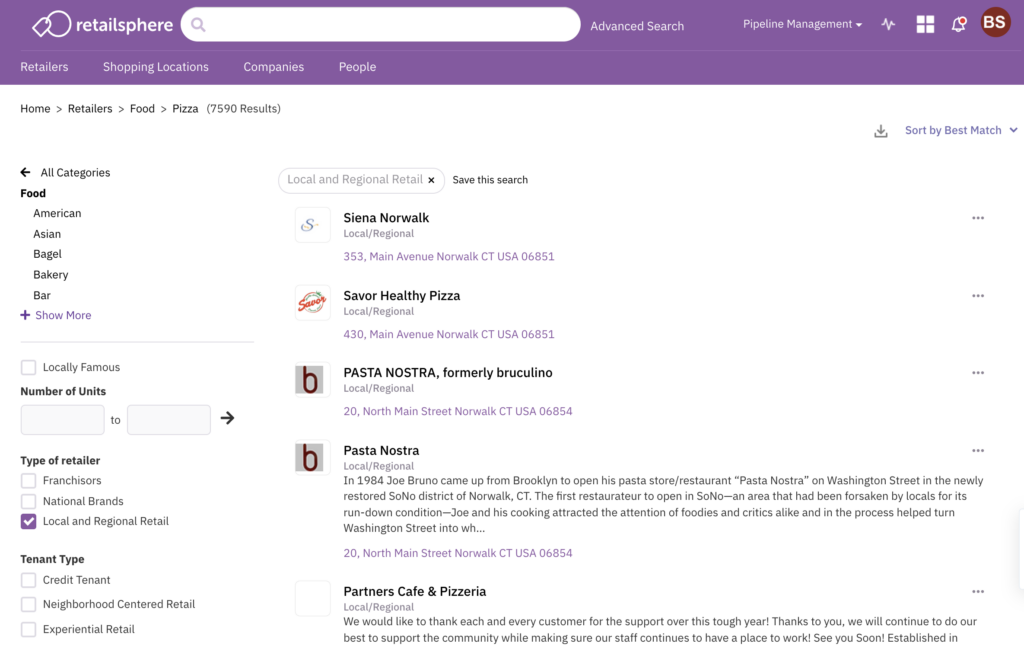1024x646 pixels.
Task: Open the Sort by Best Match dropdown
Action: [960, 130]
